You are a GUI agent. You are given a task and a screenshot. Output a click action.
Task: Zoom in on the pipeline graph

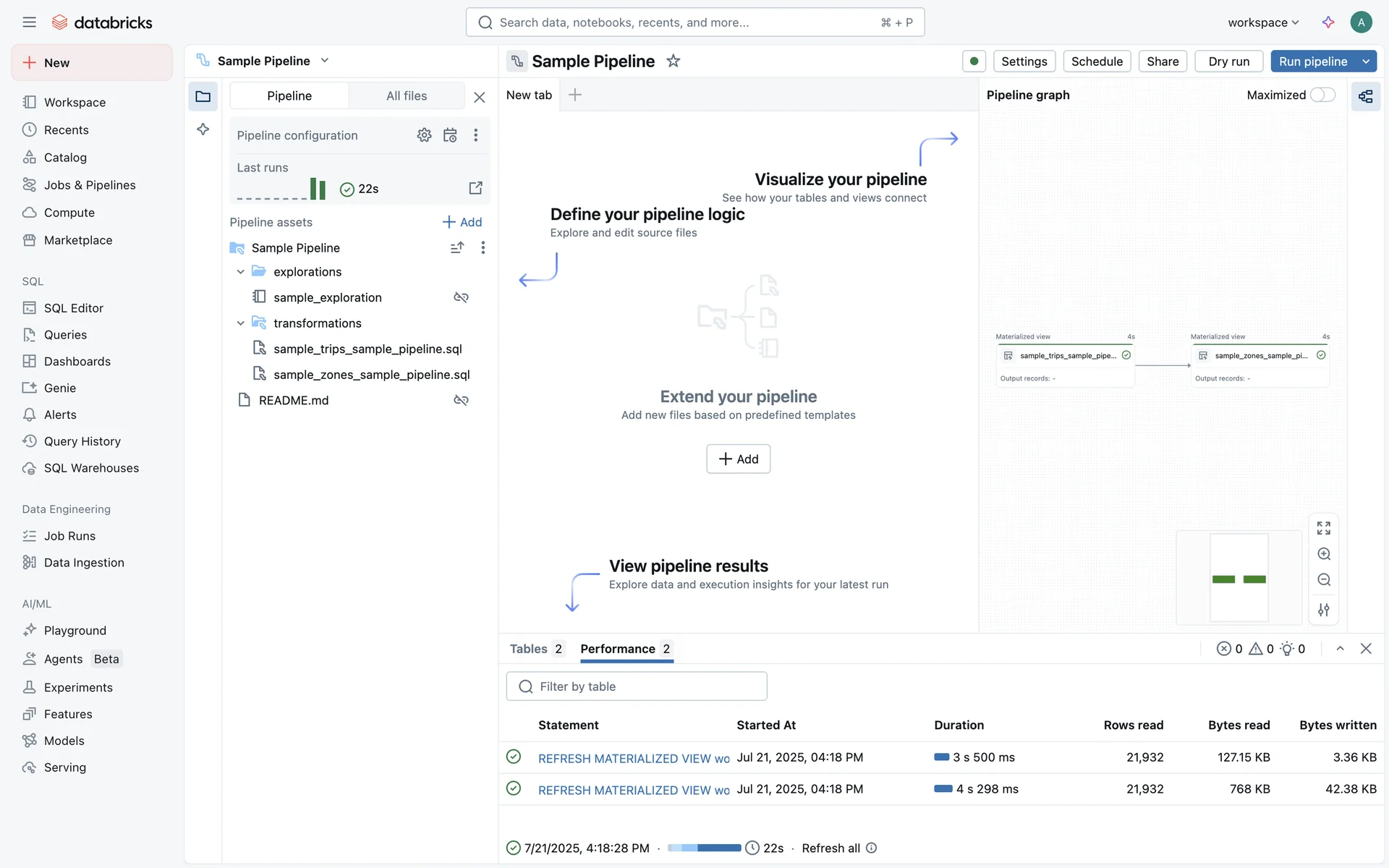tap(1324, 554)
